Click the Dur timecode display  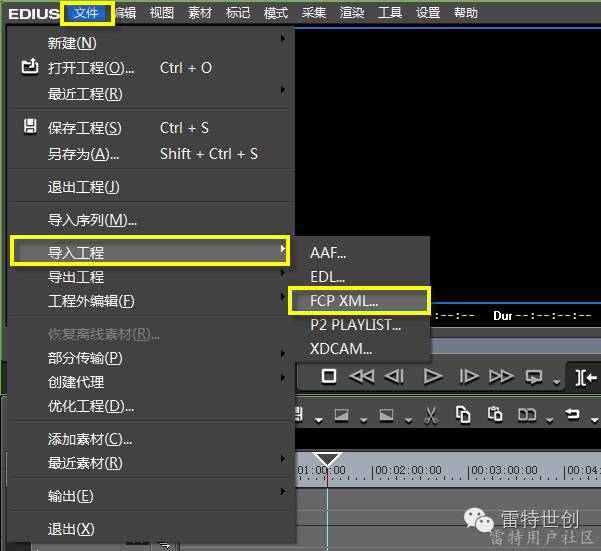pos(542,316)
